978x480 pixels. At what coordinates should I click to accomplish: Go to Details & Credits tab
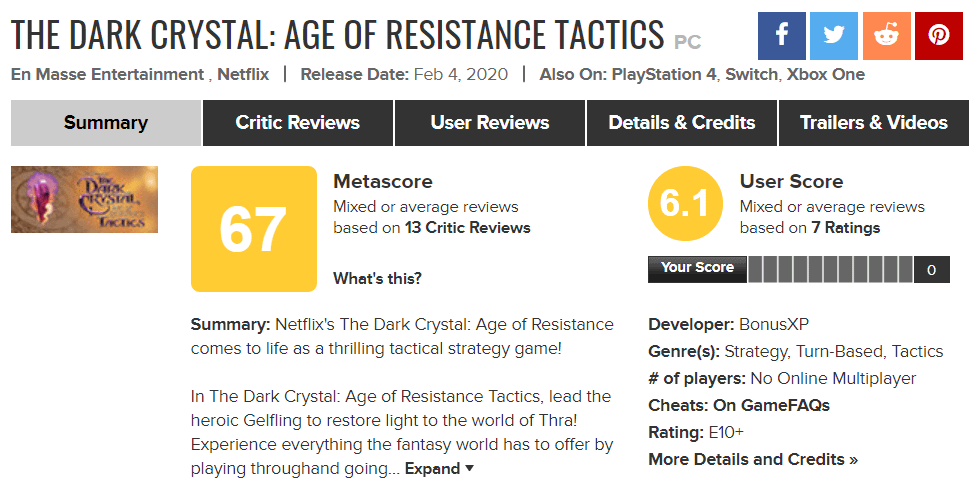682,123
